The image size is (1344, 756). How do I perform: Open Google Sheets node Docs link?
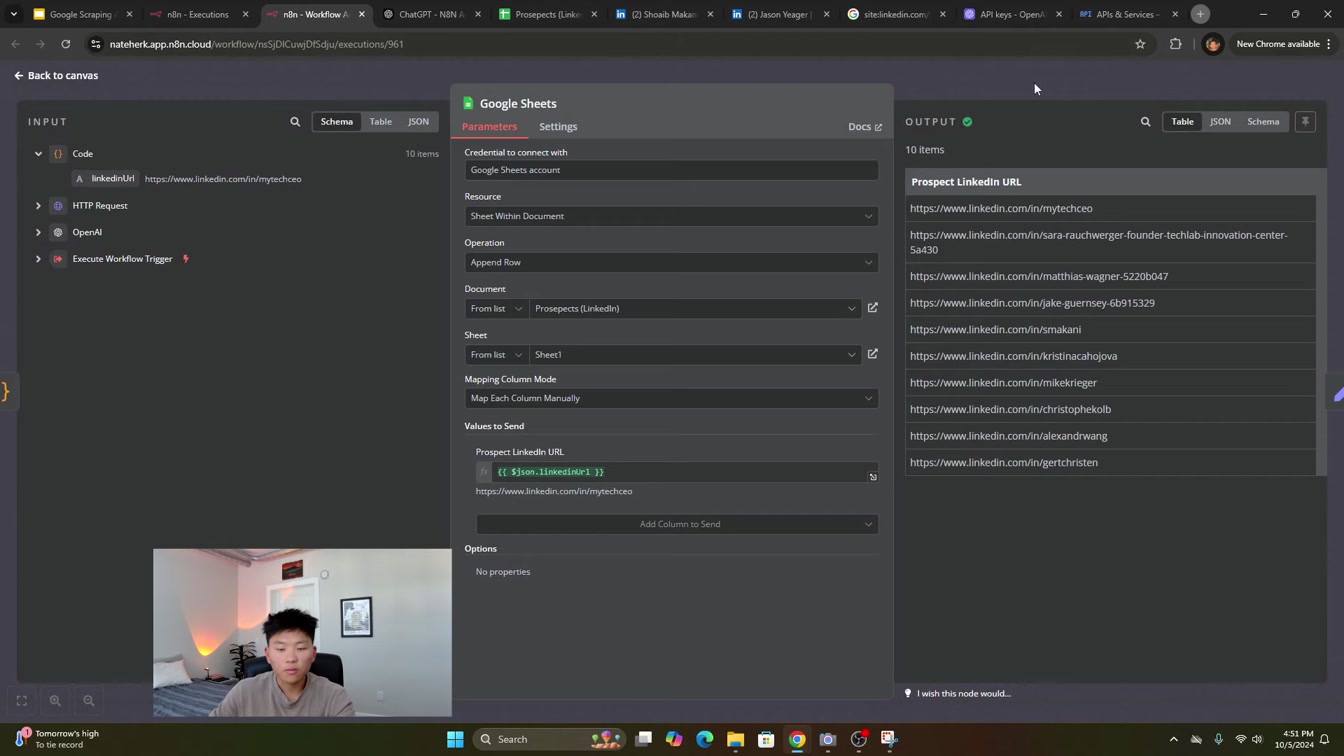point(864,127)
